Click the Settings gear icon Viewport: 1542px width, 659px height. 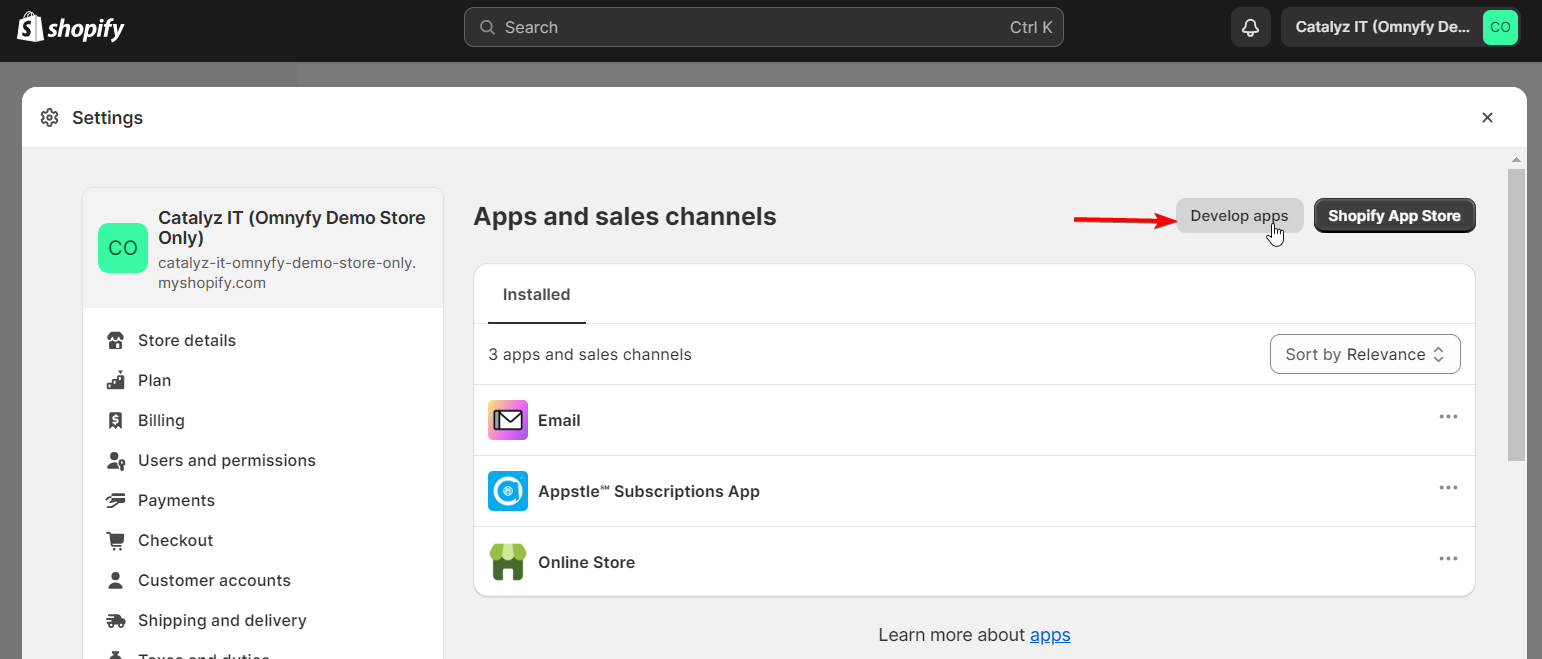click(x=49, y=118)
